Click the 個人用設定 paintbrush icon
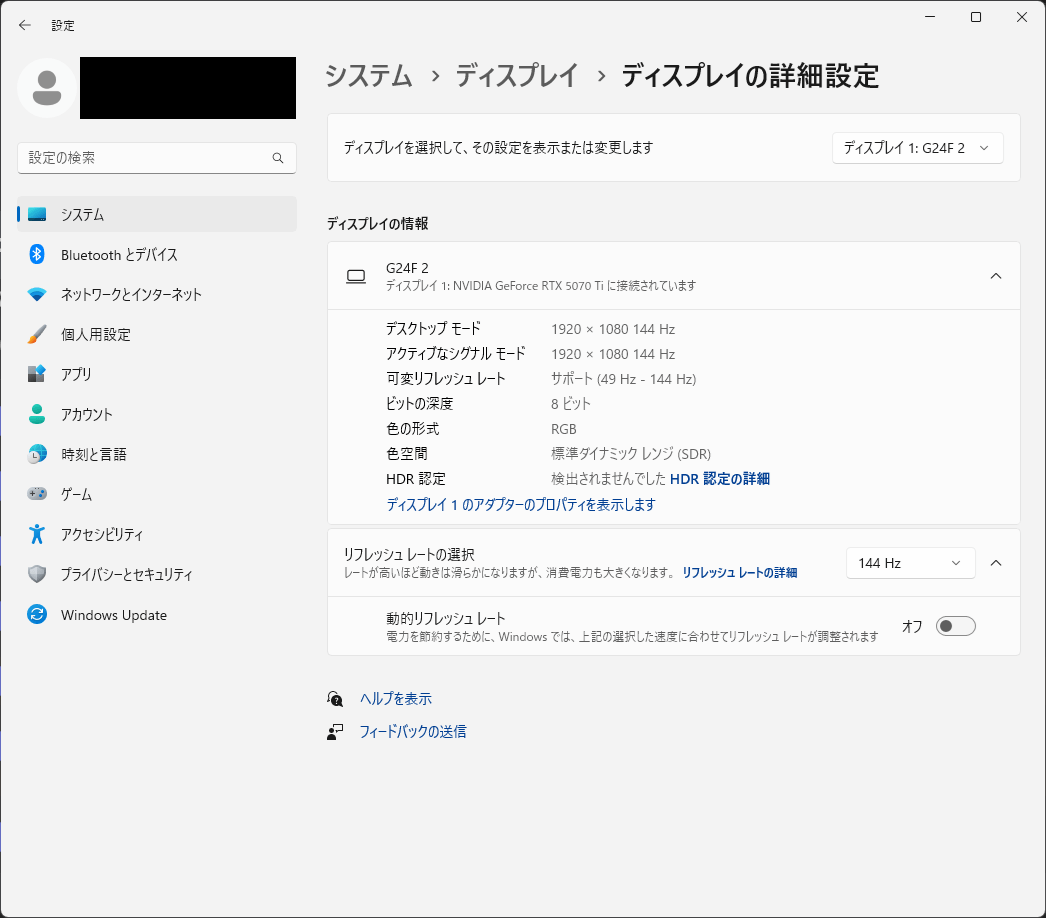This screenshot has height=918, width=1046. click(x=37, y=334)
